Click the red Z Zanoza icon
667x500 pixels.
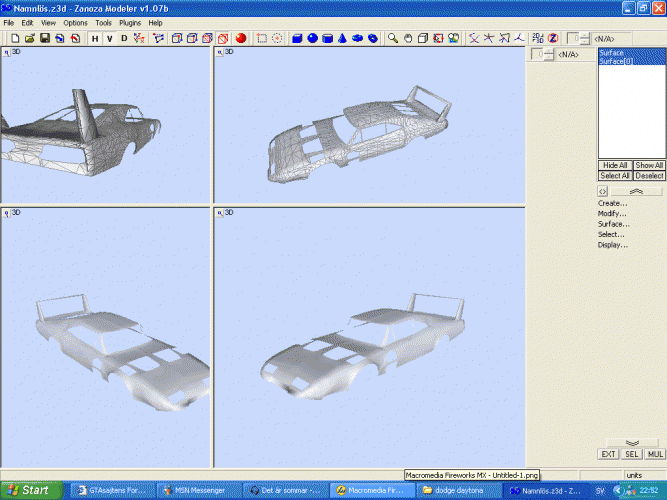point(552,38)
